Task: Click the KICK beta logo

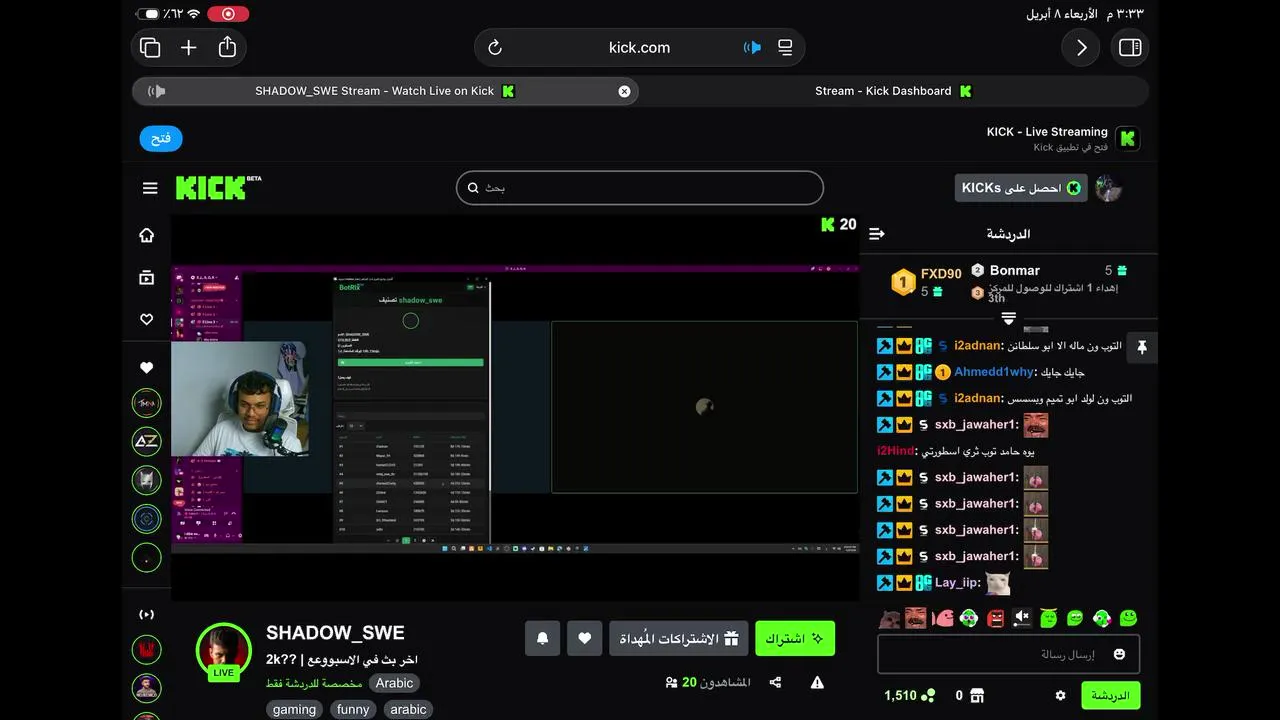Action: [218, 187]
